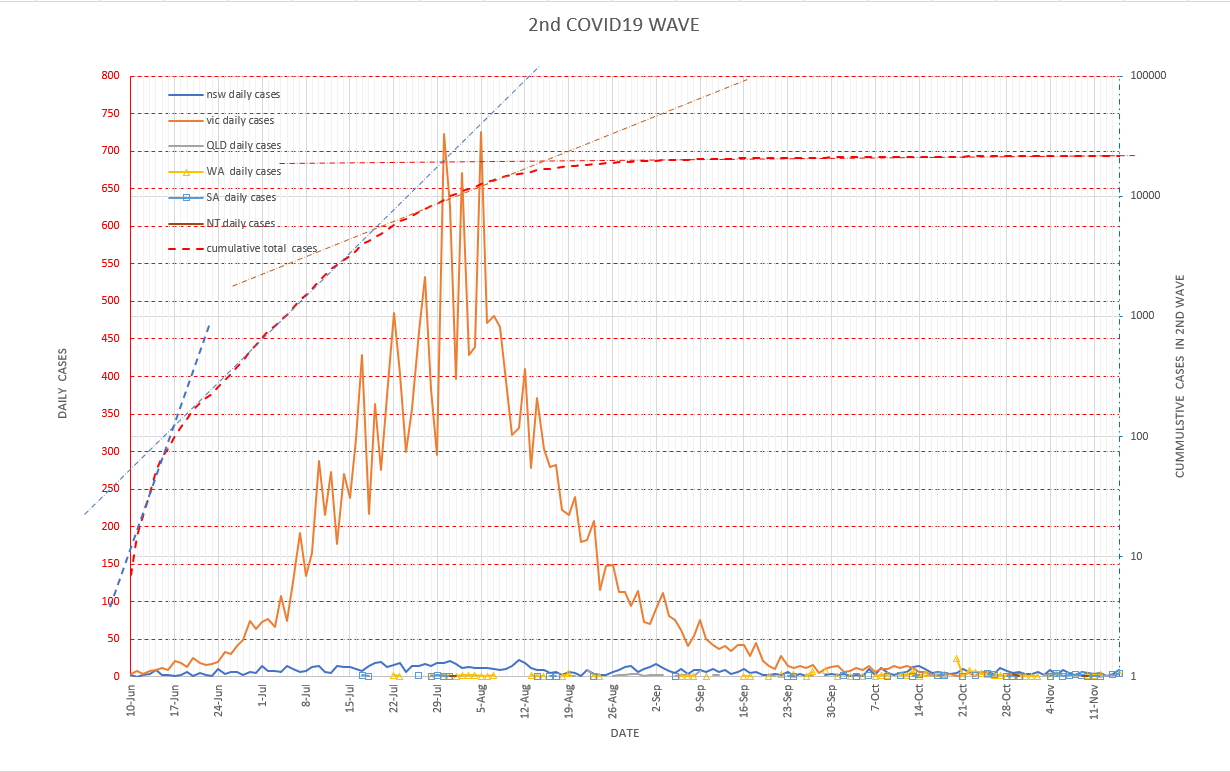Click the 150 label on the left axis
Image resolution: width=1230 pixels, height=772 pixels.
click(109, 564)
